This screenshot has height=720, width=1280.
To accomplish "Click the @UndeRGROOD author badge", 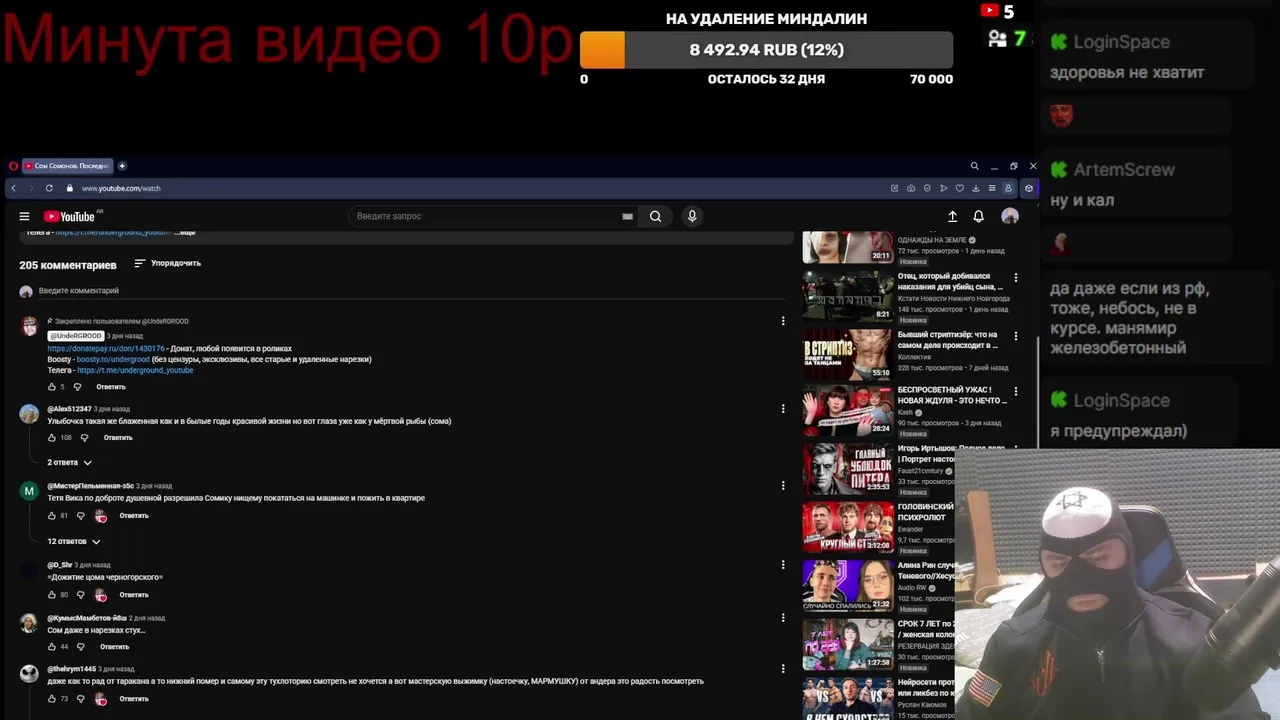I will (x=76, y=335).
